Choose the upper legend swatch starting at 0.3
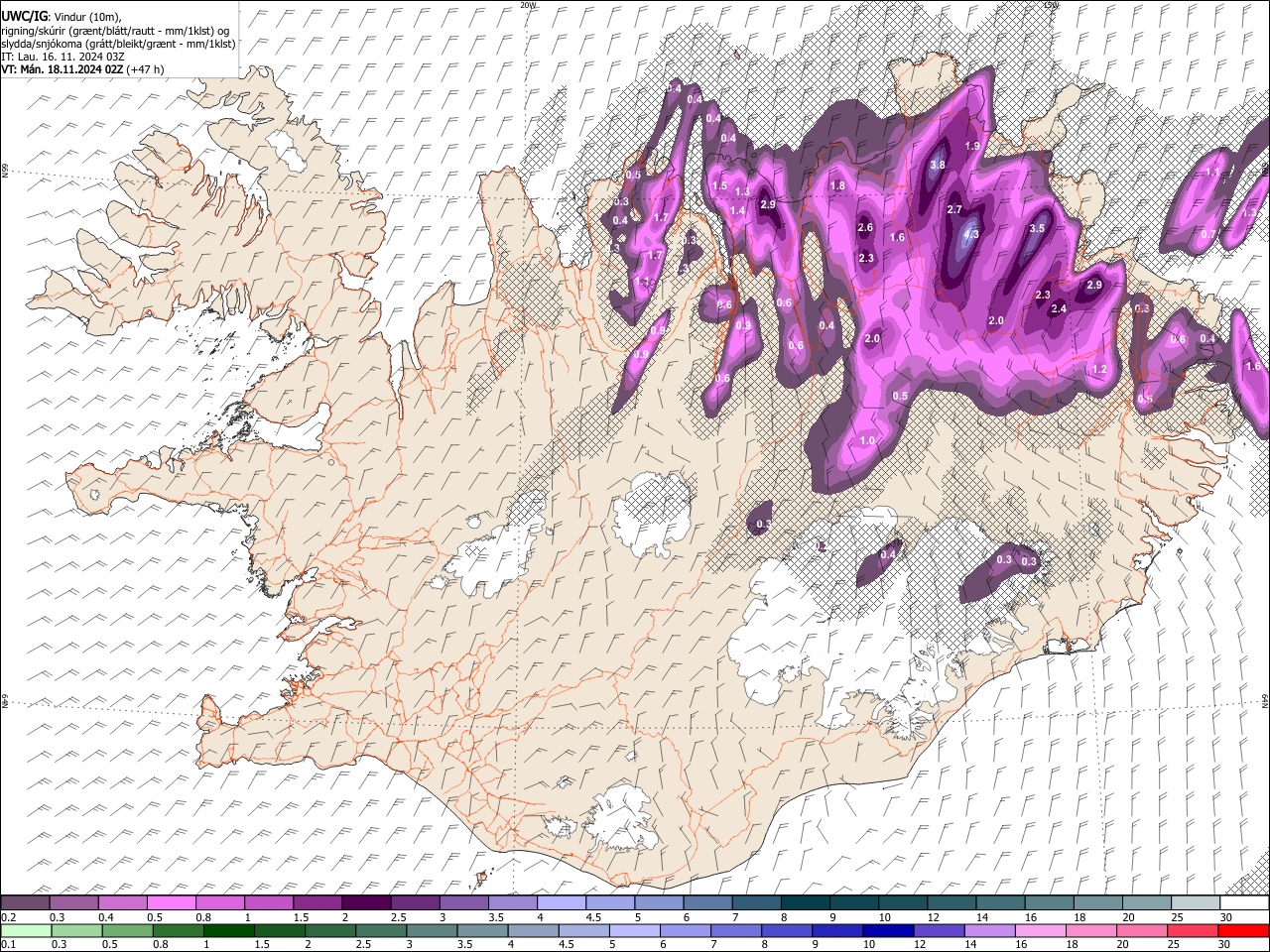The width and height of the screenshot is (1270, 952). 73,903
